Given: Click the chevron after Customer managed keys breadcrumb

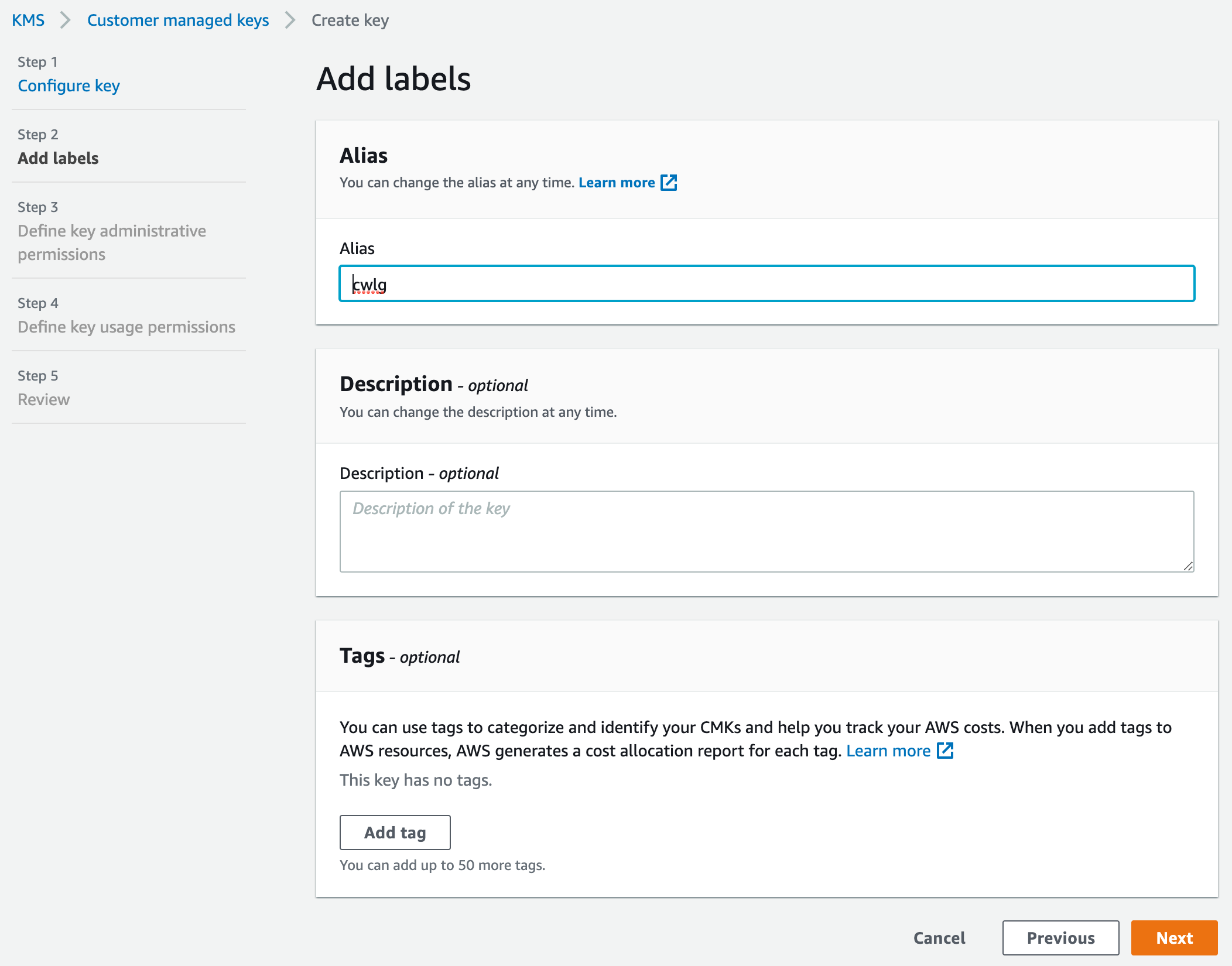Looking at the screenshot, I should 288,19.
